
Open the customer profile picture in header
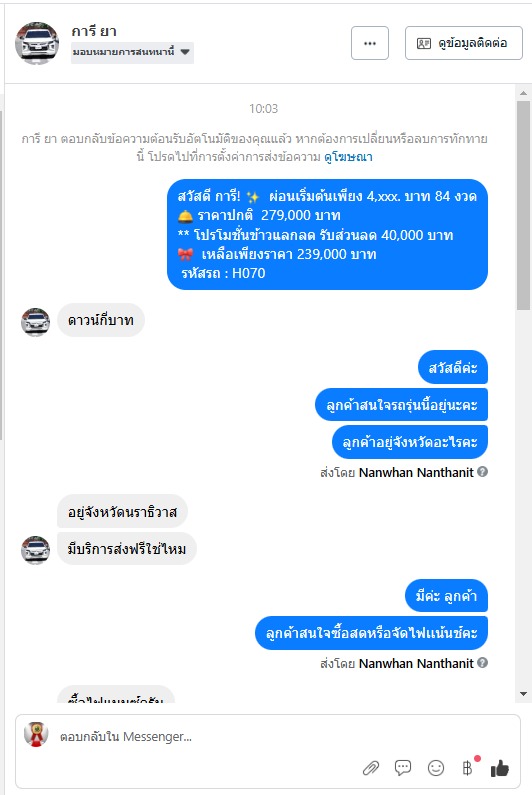click(37, 43)
